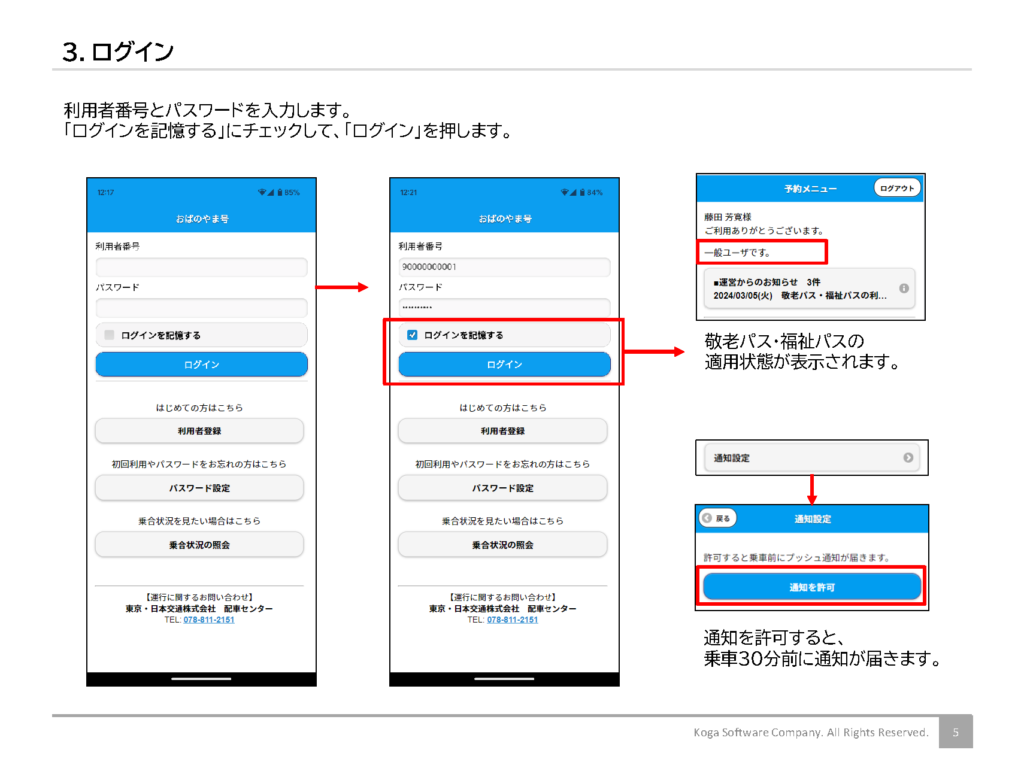The height and width of the screenshot is (768, 1024).
Task: Click the Wi-Fi icon on the 12:17 phone
Action: (261, 192)
